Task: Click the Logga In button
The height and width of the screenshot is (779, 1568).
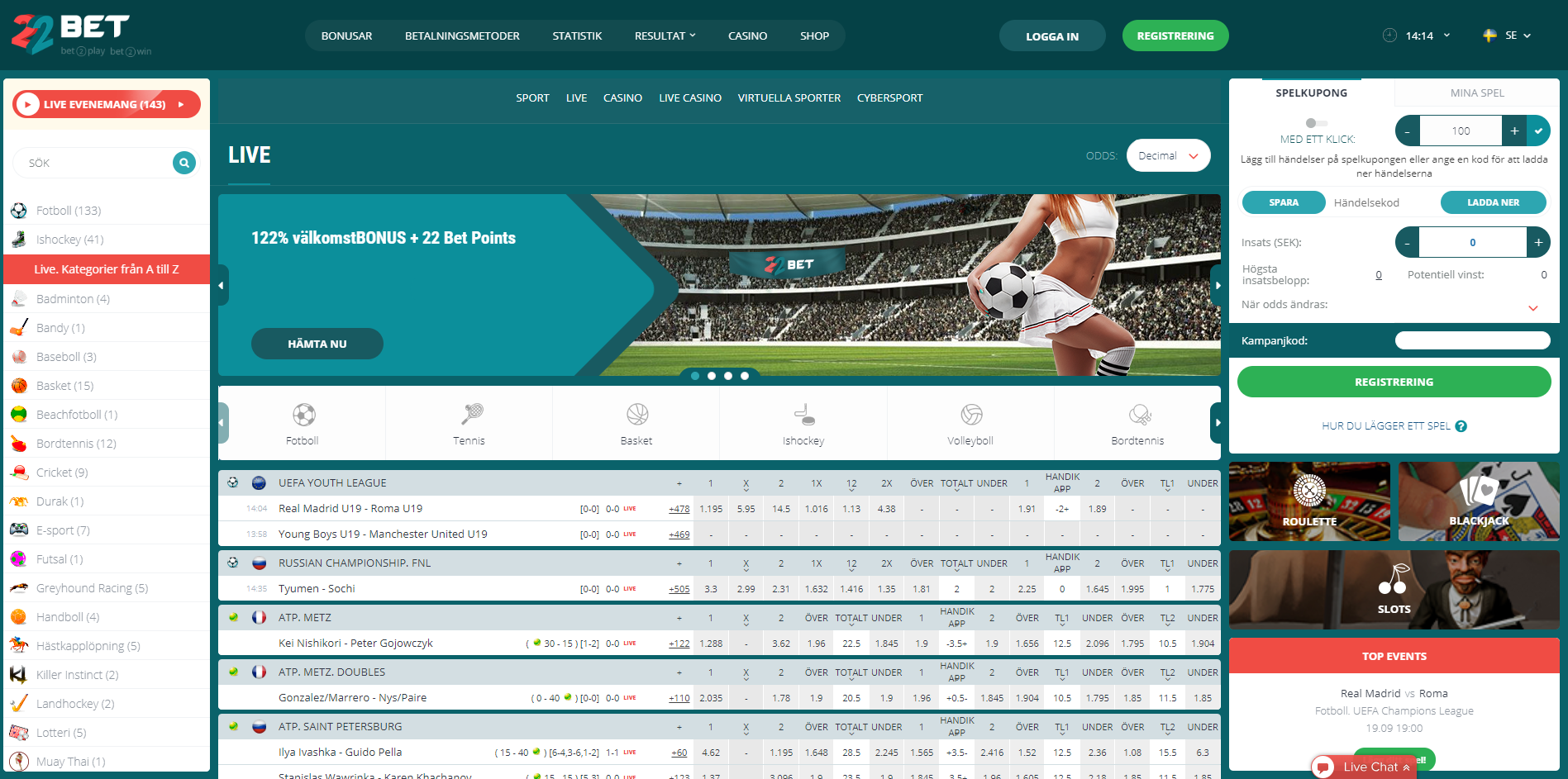Action: pyautogui.click(x=1052, y=36)
